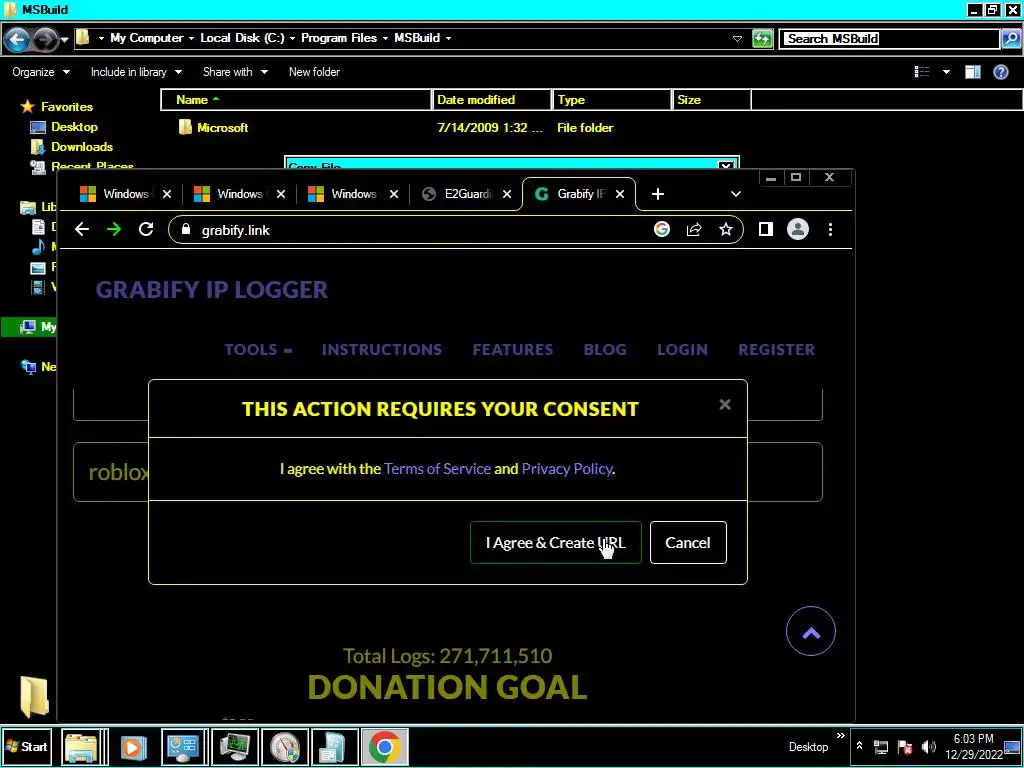Toggle the preview pane icon in Explorer
This screenshot has width=1024, height=768.
[972, 72]
